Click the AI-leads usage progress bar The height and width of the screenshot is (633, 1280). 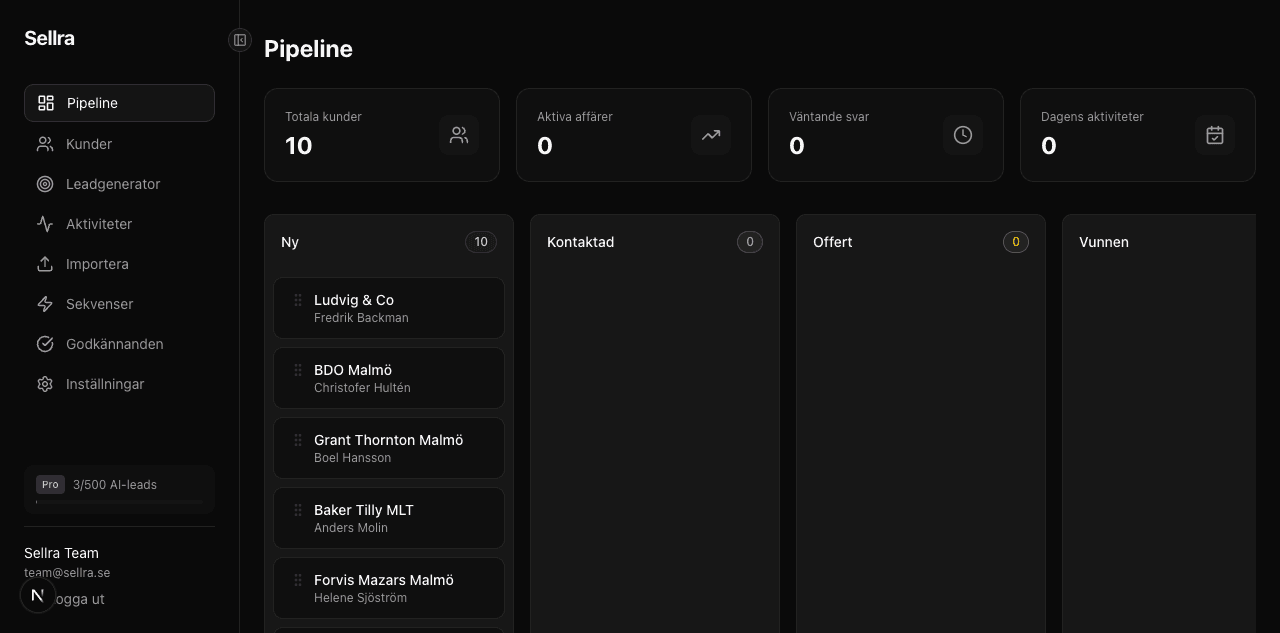point(119,502)
